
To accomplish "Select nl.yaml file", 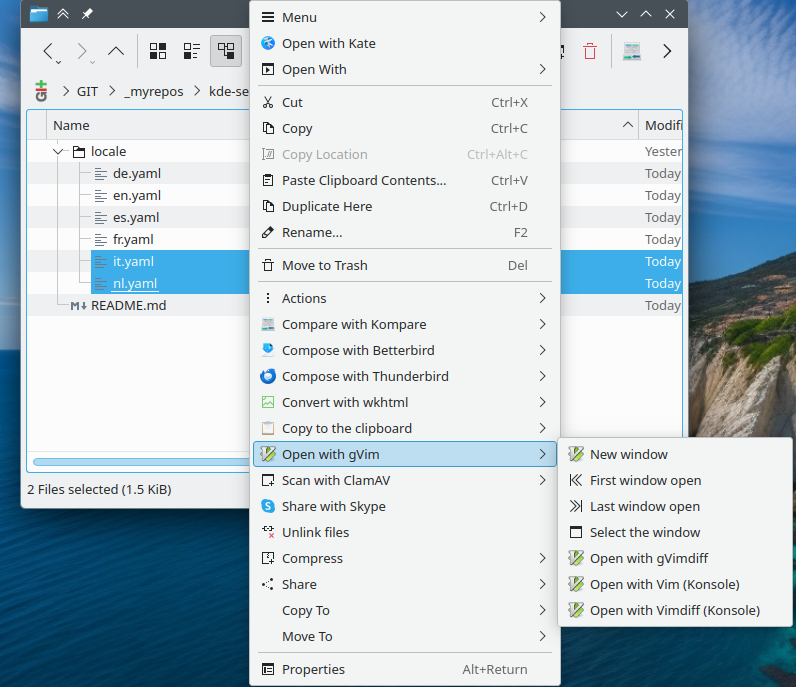I will click(x=135, y=283).
